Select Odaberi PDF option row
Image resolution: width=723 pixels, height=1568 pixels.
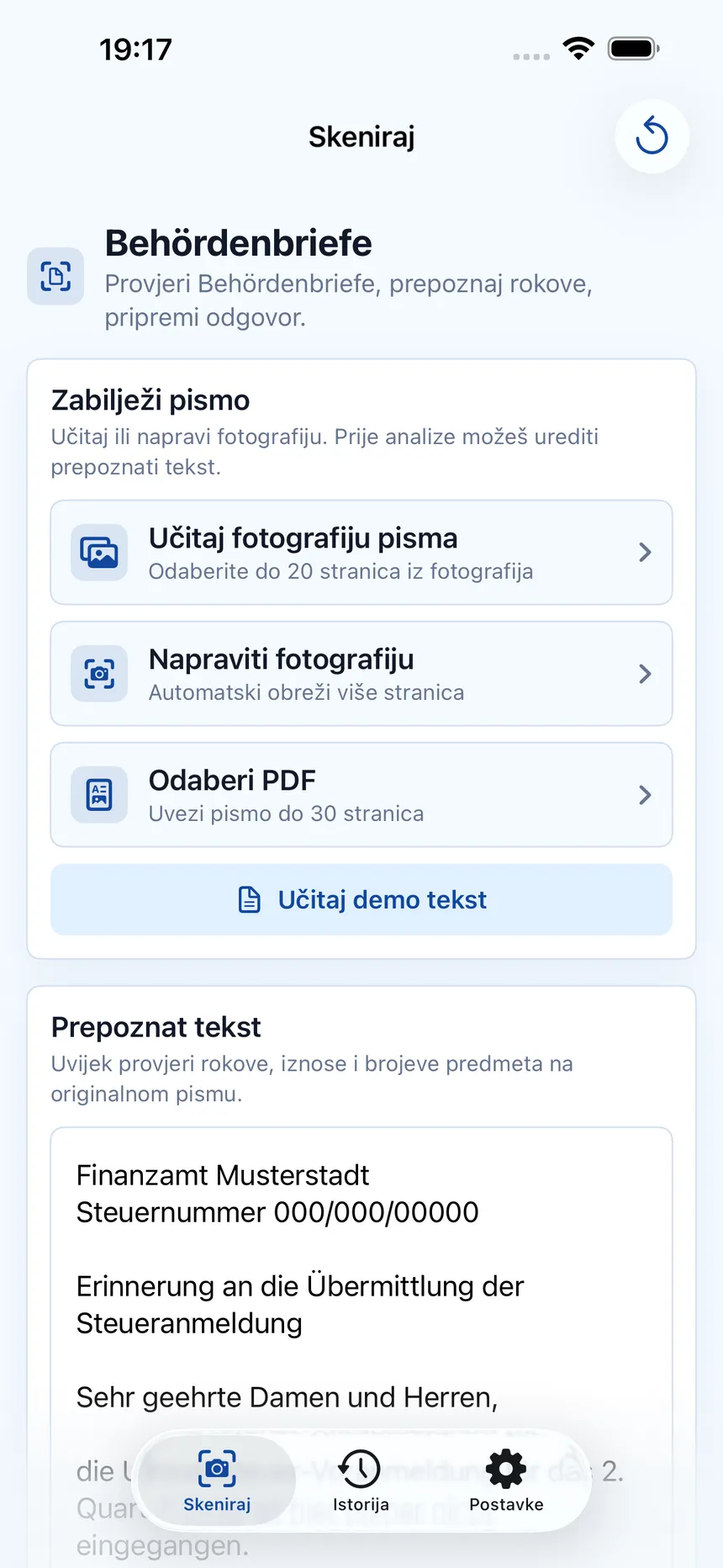[361, 795]
